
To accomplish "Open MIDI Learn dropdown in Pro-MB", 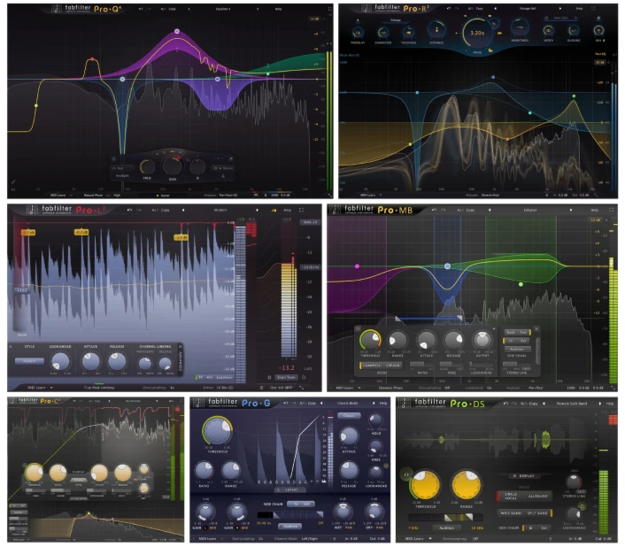I will pyautogui.click(x=347, y=388).
